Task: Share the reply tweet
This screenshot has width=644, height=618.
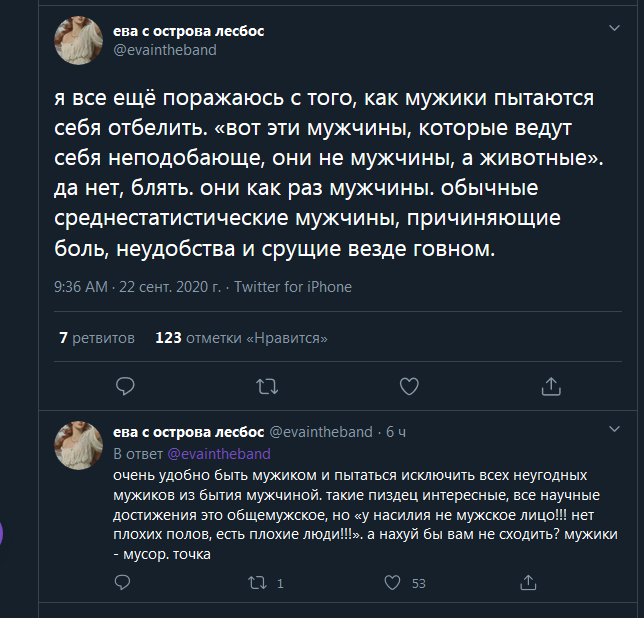Action: click(x=527, y=583)
